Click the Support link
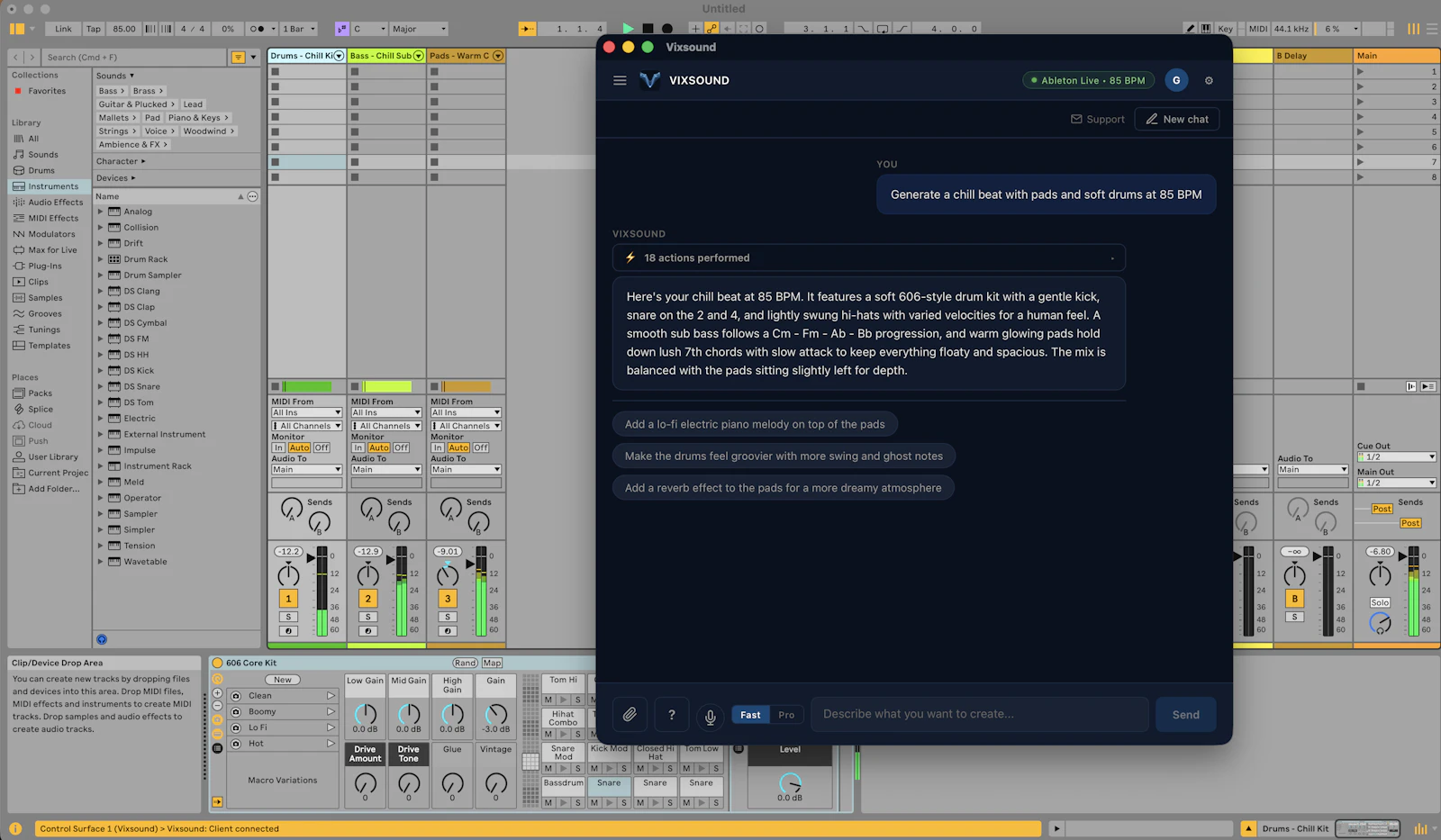1441x840 pixels. click(1098, 119)
